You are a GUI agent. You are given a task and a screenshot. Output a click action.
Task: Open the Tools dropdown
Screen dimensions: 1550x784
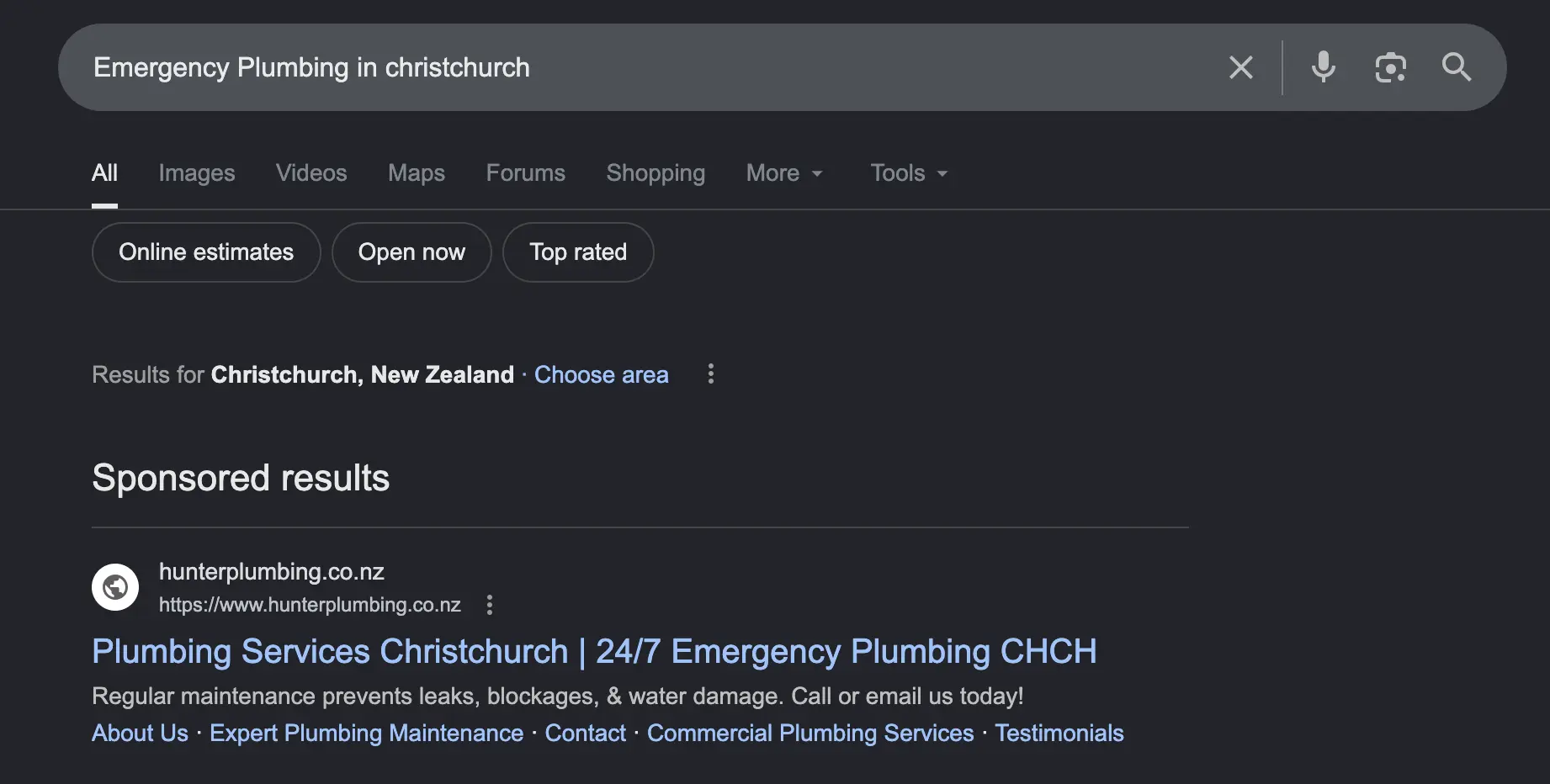(908, 172)
